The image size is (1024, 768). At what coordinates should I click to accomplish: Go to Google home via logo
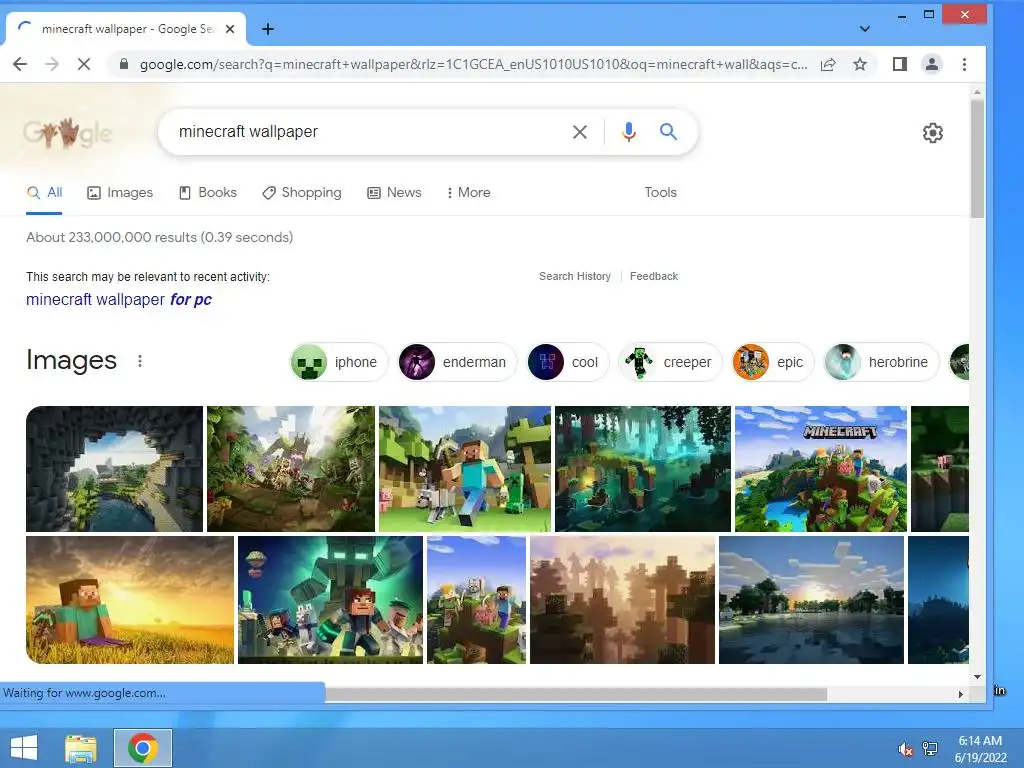tap(68, 133)
